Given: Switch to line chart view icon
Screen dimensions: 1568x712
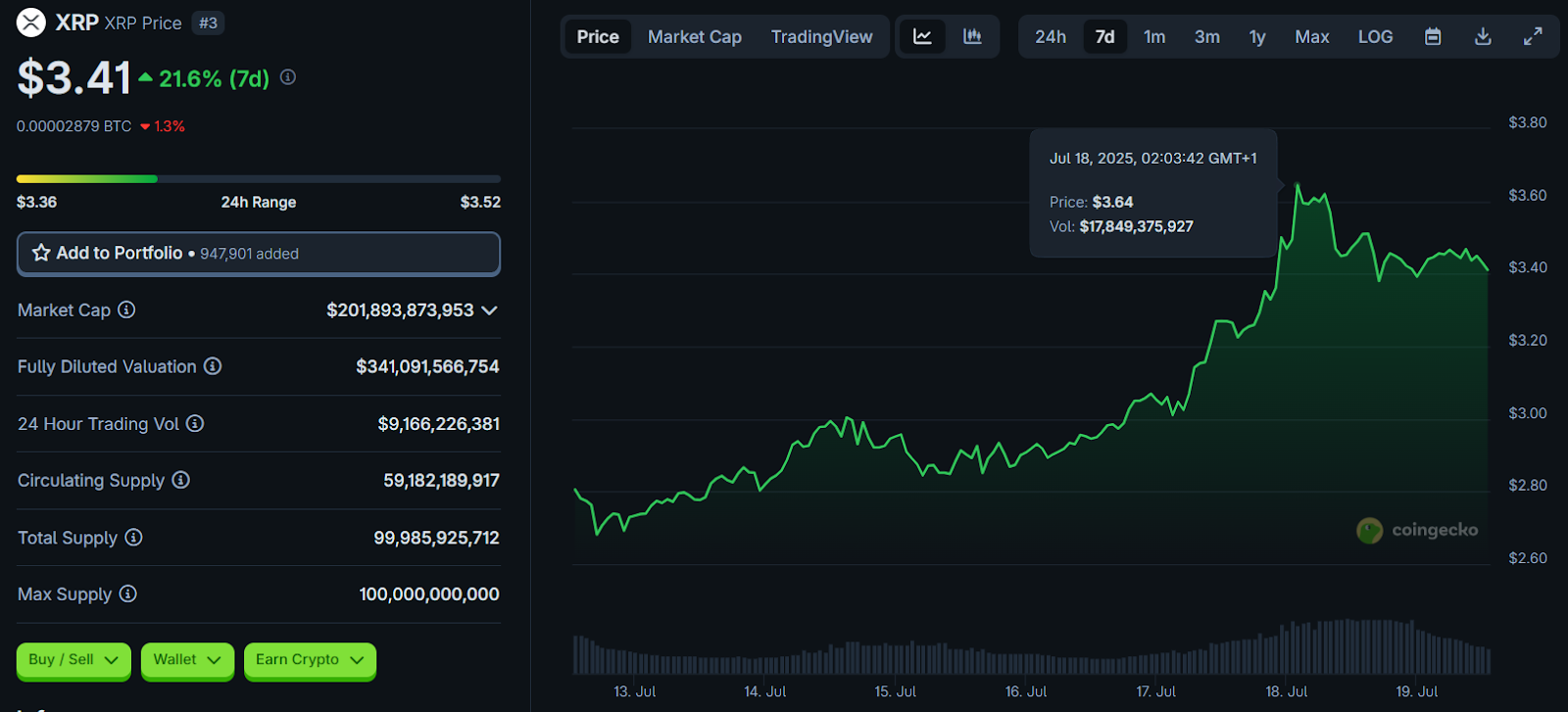Looking at the screenshot, I should (x=922, y=37).
